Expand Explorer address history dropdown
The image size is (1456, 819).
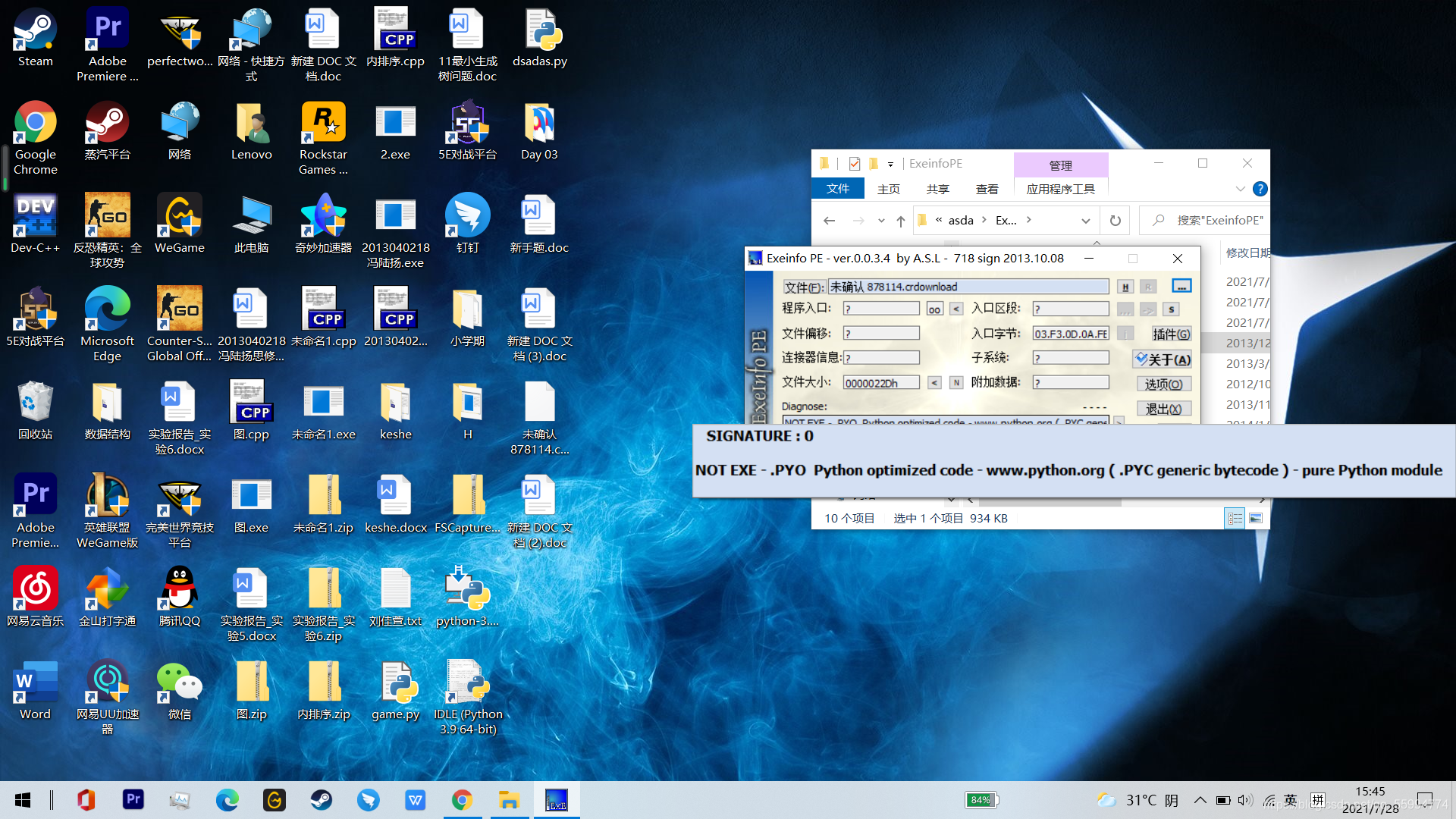[1085, 221]
